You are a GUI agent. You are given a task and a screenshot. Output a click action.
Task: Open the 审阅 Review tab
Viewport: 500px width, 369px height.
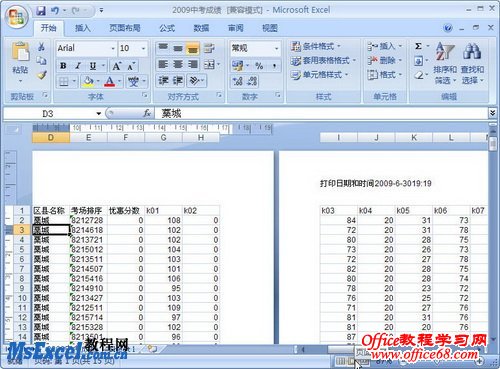pos(236,28)
